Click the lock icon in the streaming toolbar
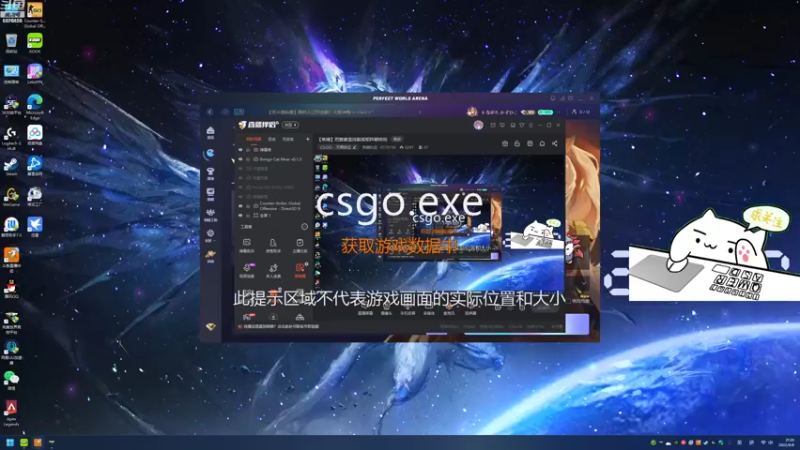 pyautogui.click(x=517, y=144)
